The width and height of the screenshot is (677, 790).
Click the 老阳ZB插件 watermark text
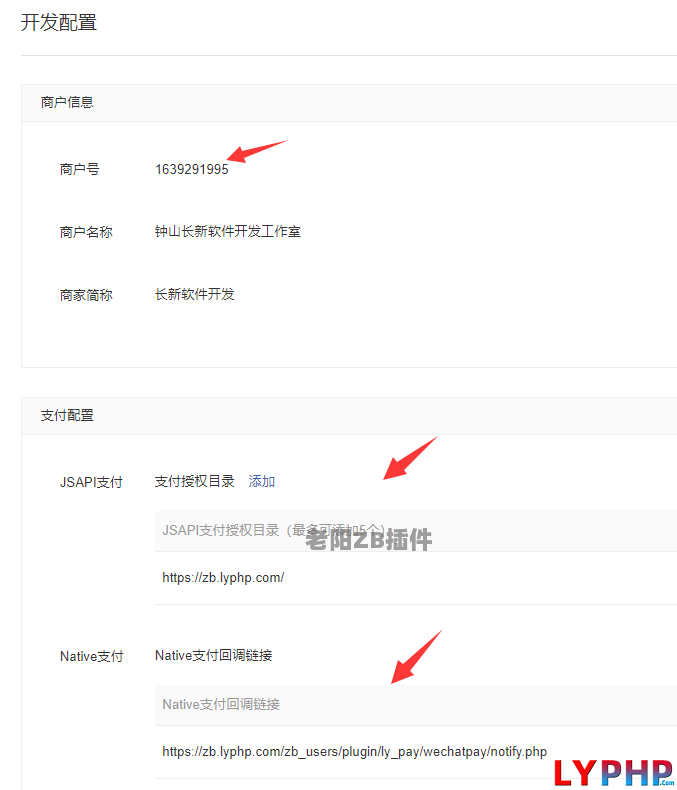click(368, 540)
